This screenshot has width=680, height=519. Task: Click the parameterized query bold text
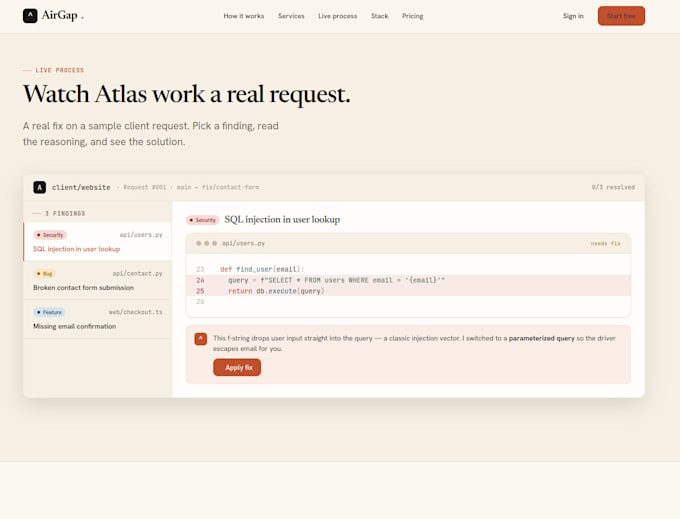pyautogui.click(x=542, y=338)
